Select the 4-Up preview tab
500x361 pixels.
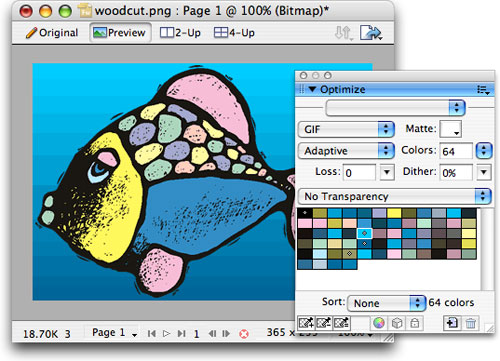[x=234, y=33]
